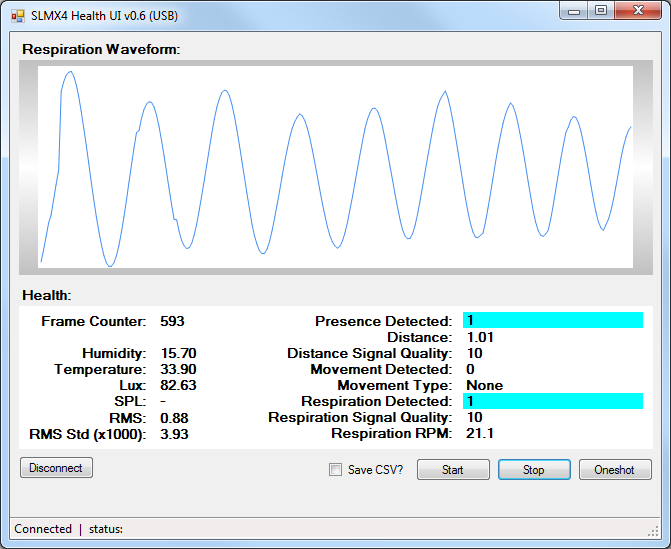Click the Movement Type value None
671x549 pixels.
pos(485,386)
